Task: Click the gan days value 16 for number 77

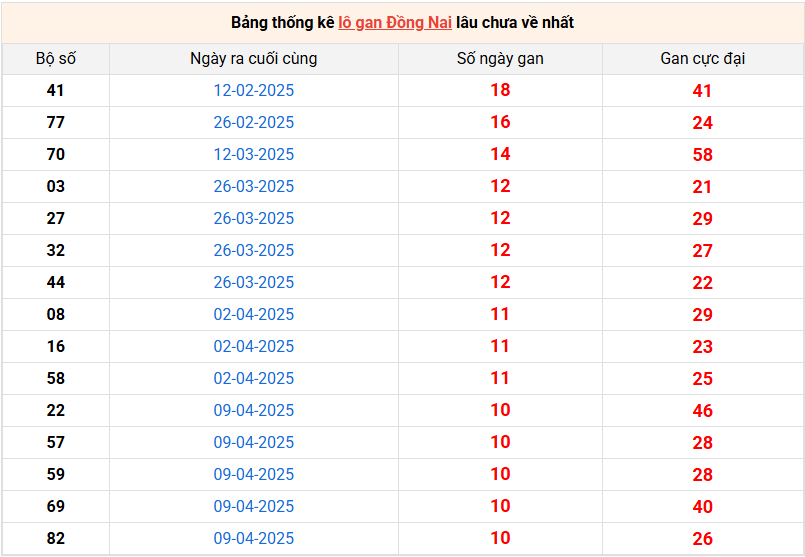Action: 500,123
